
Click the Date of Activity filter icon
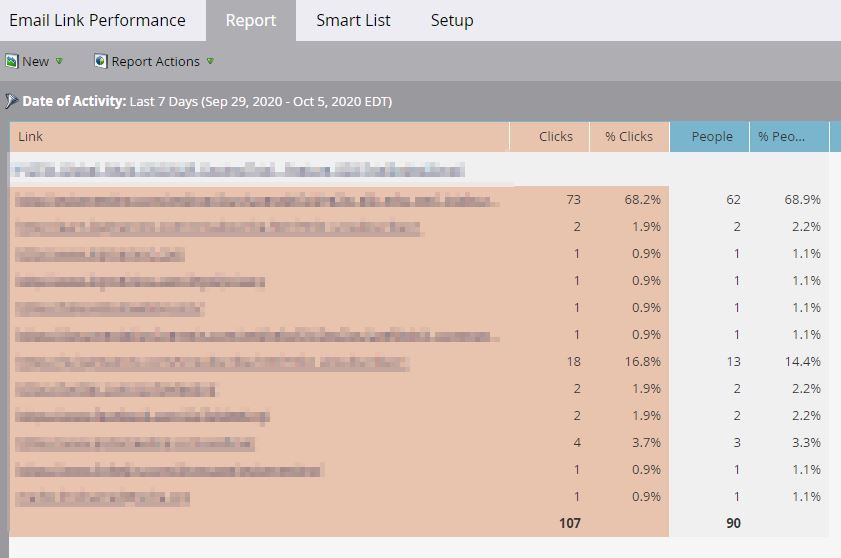(x=11, y=101)
